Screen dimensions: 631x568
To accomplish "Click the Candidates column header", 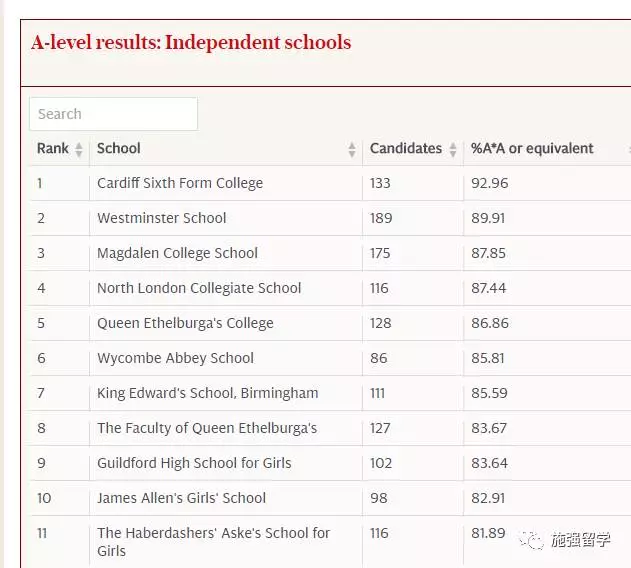I will tap(406, 149).
